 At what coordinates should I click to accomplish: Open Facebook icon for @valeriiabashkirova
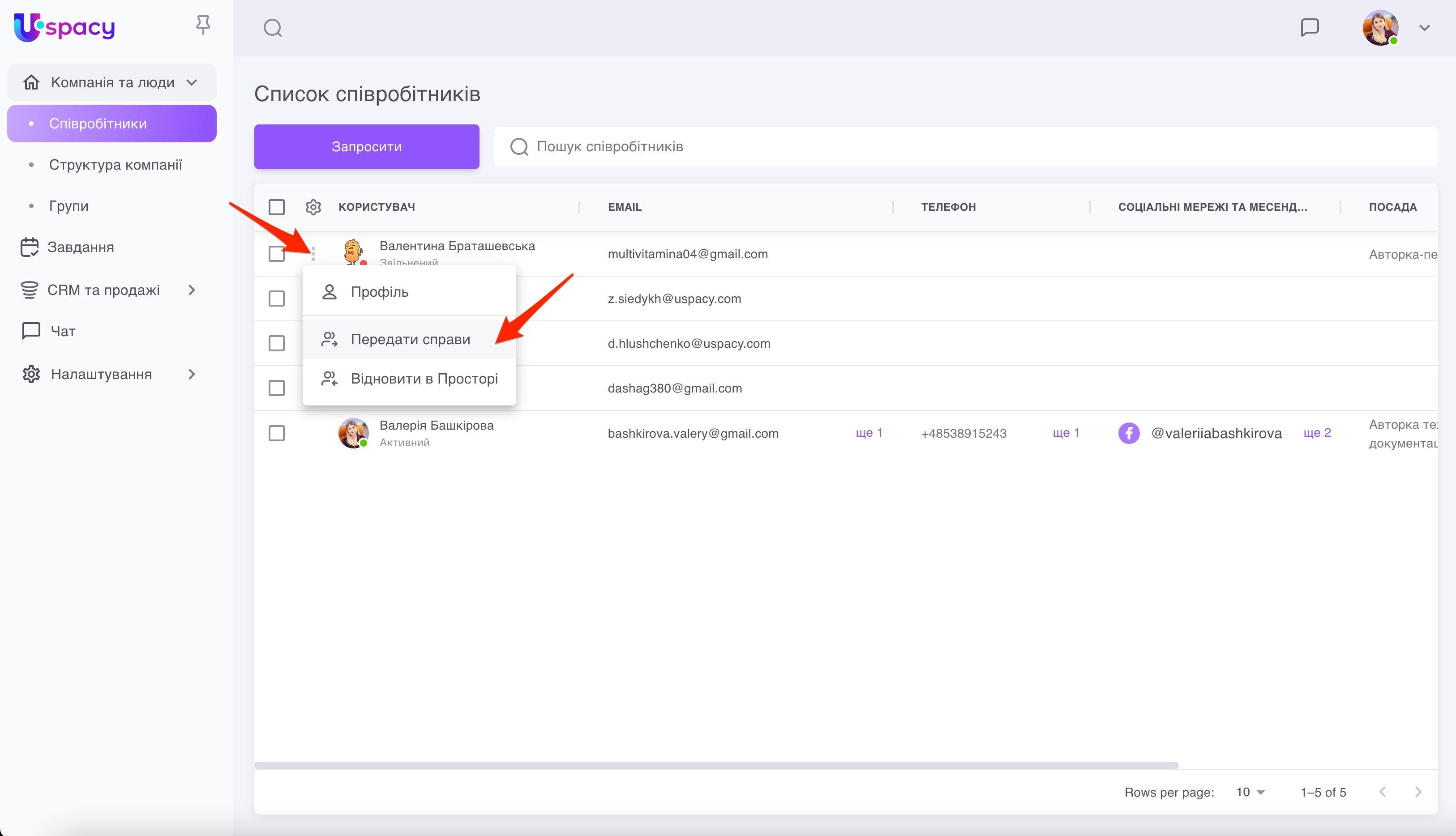(1129, 433)
